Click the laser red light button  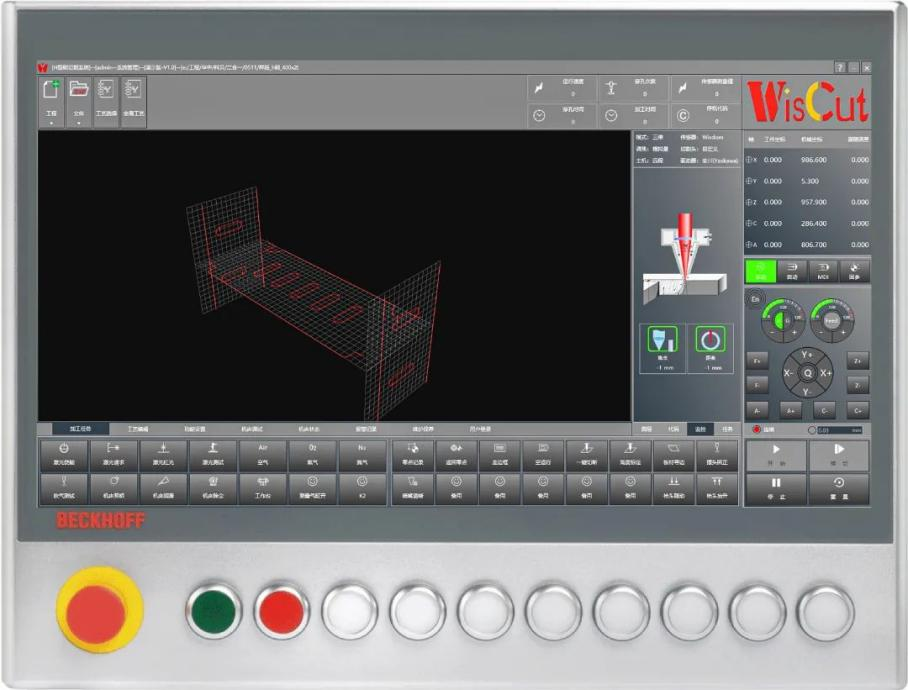163,456
